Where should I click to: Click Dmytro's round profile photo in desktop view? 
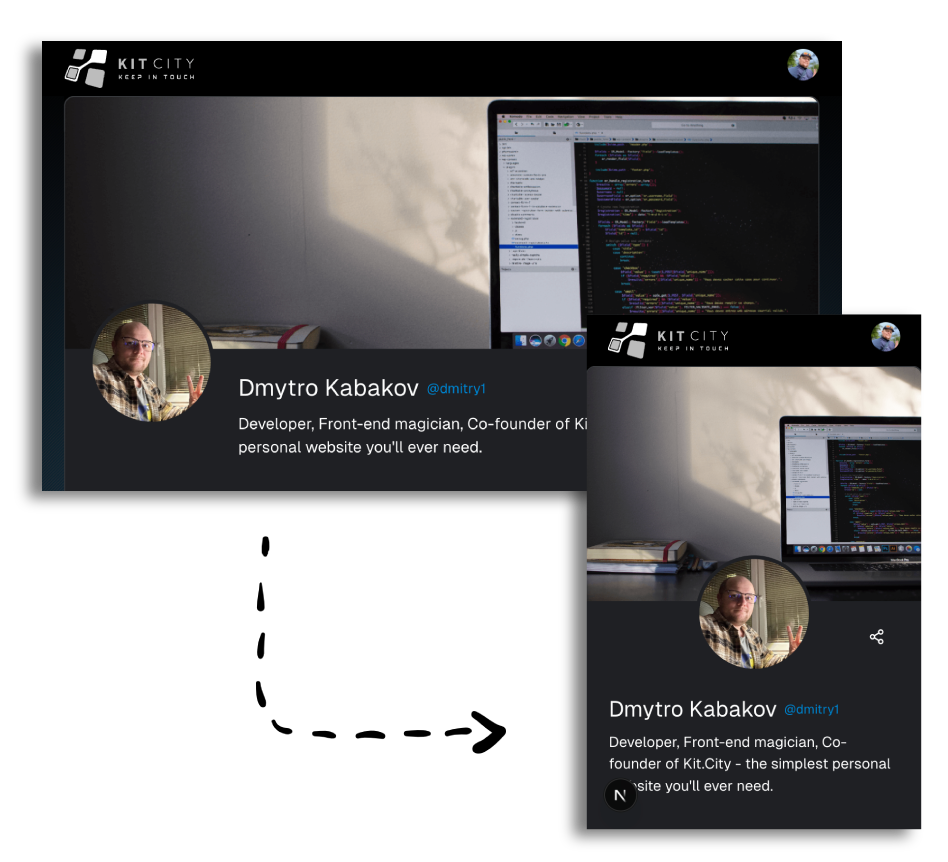point(151,362)
